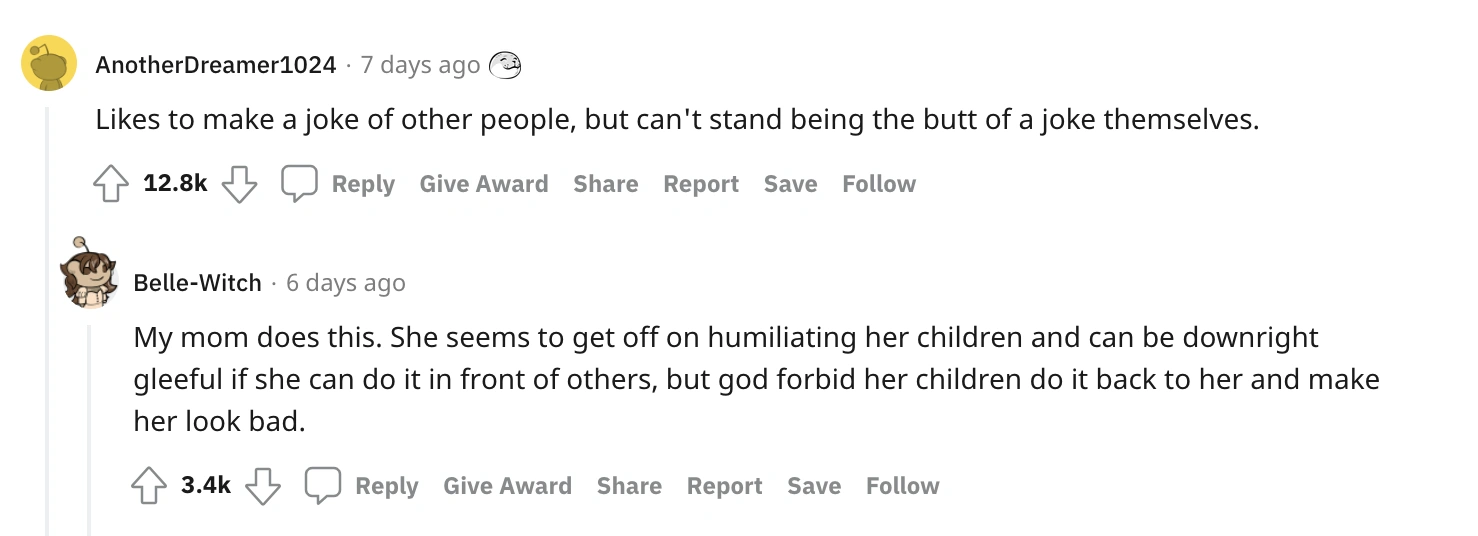Follow AnotherDreamer1024's comment thread
Screen dimensions: 1478x536
coord(879,184)
